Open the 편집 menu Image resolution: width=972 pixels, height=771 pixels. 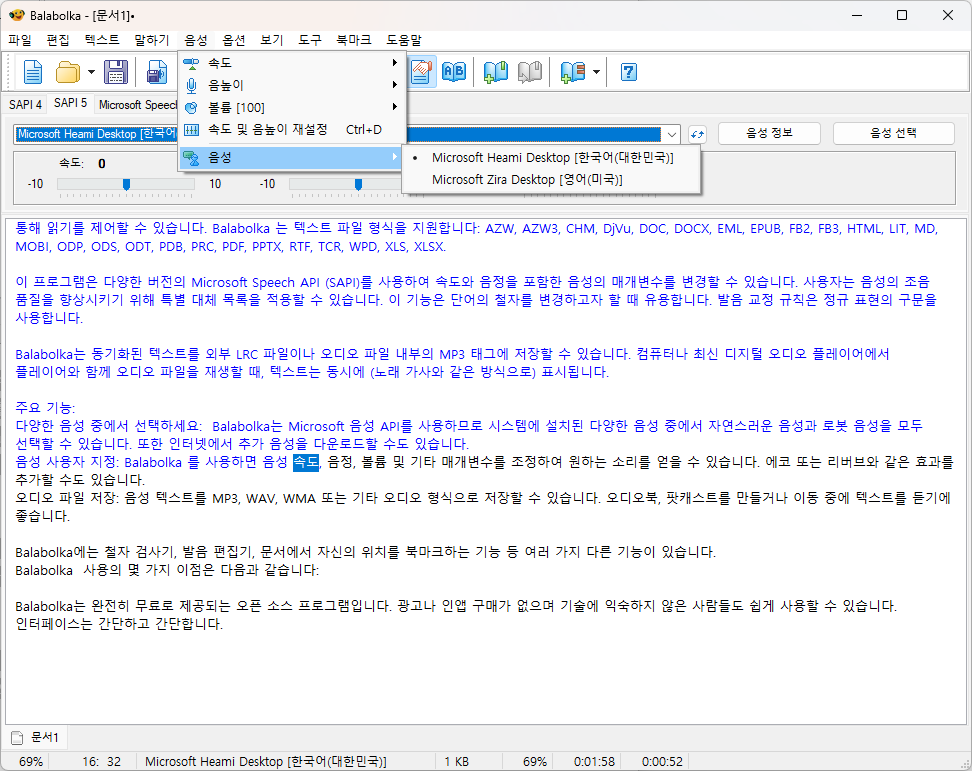coord(58,40)
